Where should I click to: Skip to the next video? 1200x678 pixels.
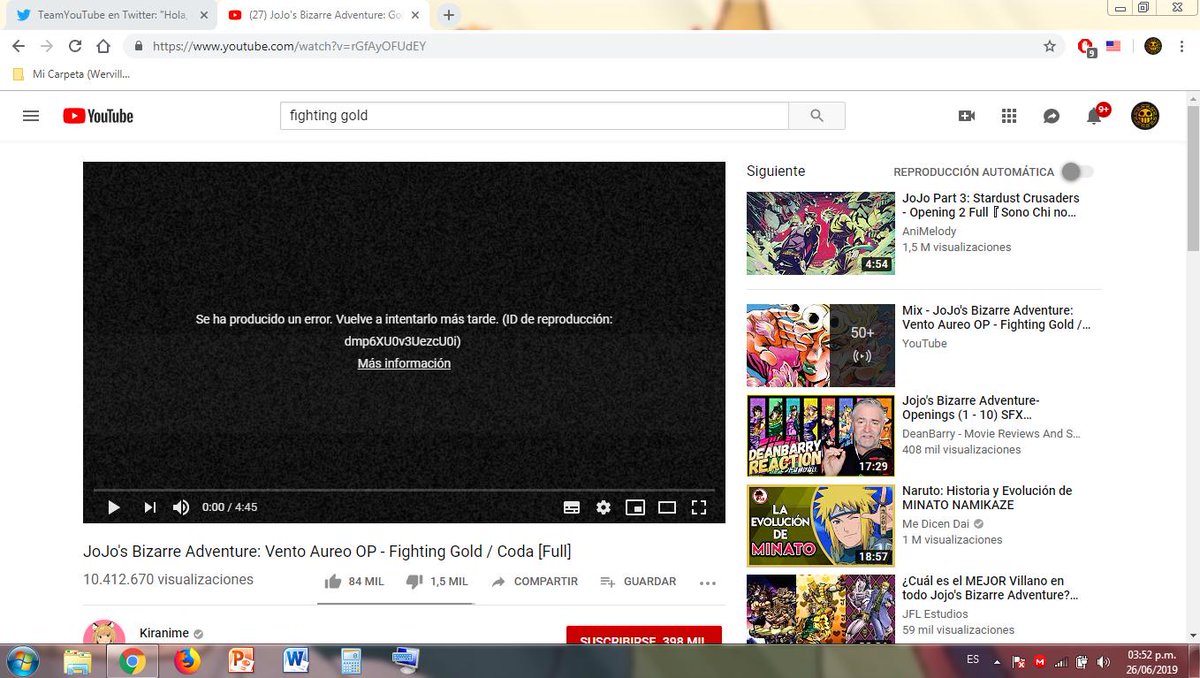150,507
